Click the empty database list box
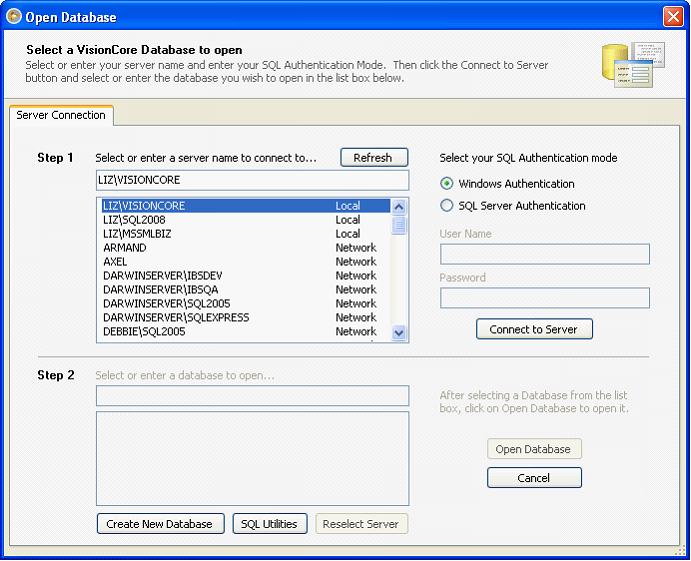Viewport: 691px width, 561px height. pos(253,459)
